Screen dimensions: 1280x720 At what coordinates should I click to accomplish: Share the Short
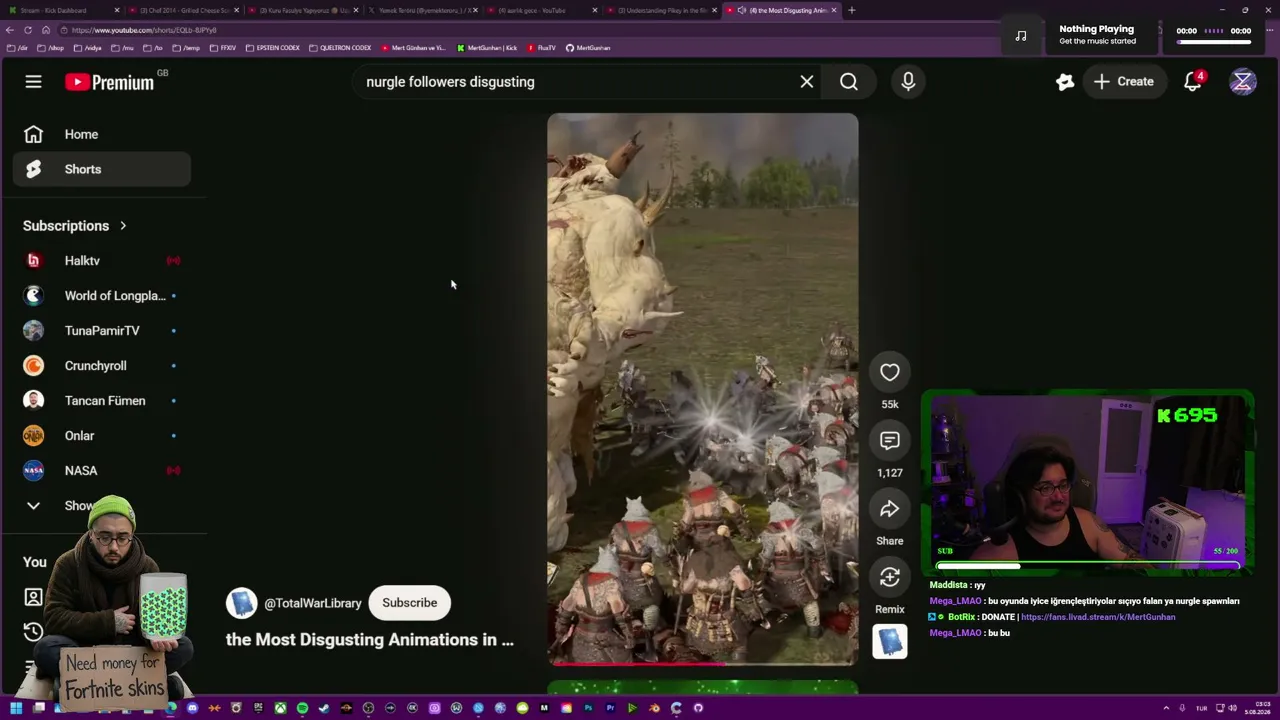click(x=890, y=509)
